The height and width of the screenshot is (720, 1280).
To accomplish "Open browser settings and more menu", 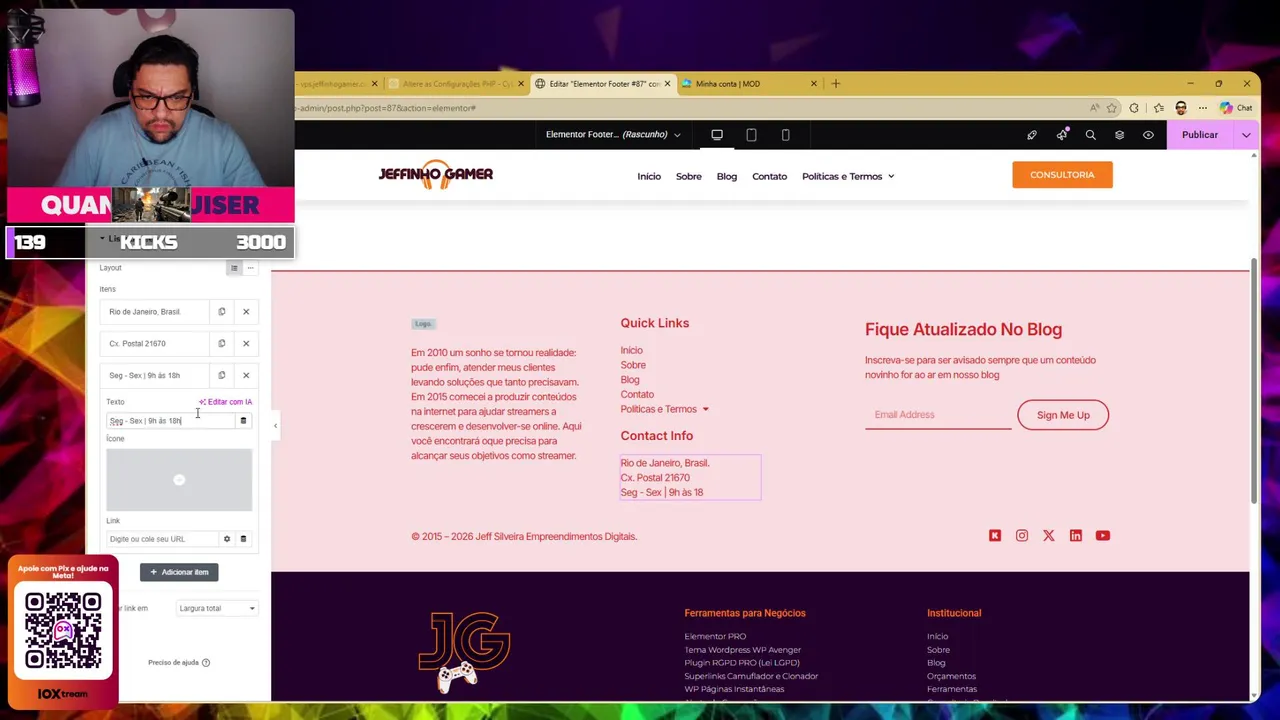I will 1204,108.
